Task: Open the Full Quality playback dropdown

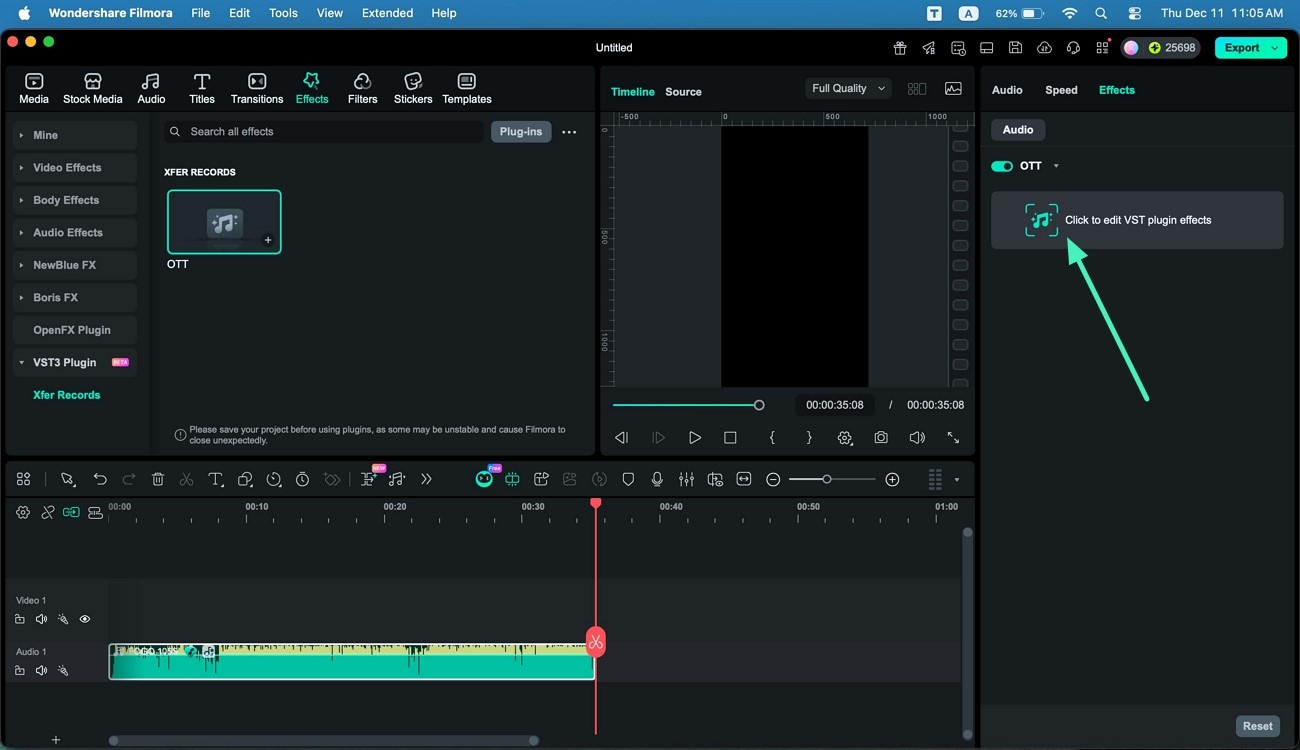Action: coord(846,88)
